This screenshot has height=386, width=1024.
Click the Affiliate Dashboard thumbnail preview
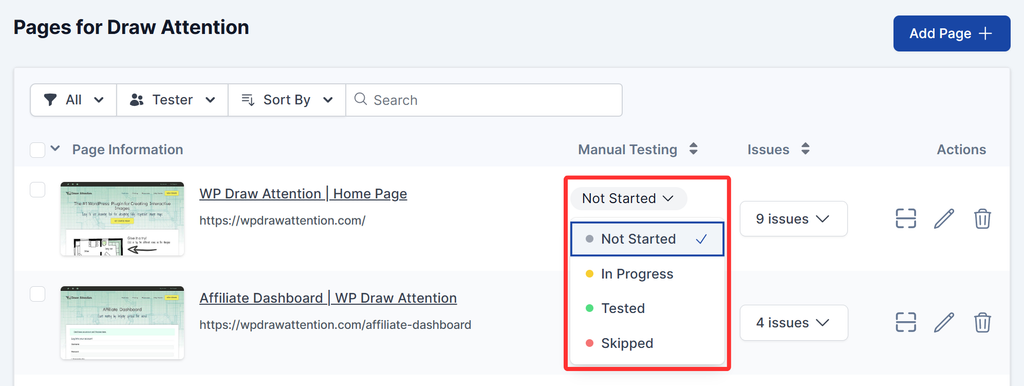[122, 322]
